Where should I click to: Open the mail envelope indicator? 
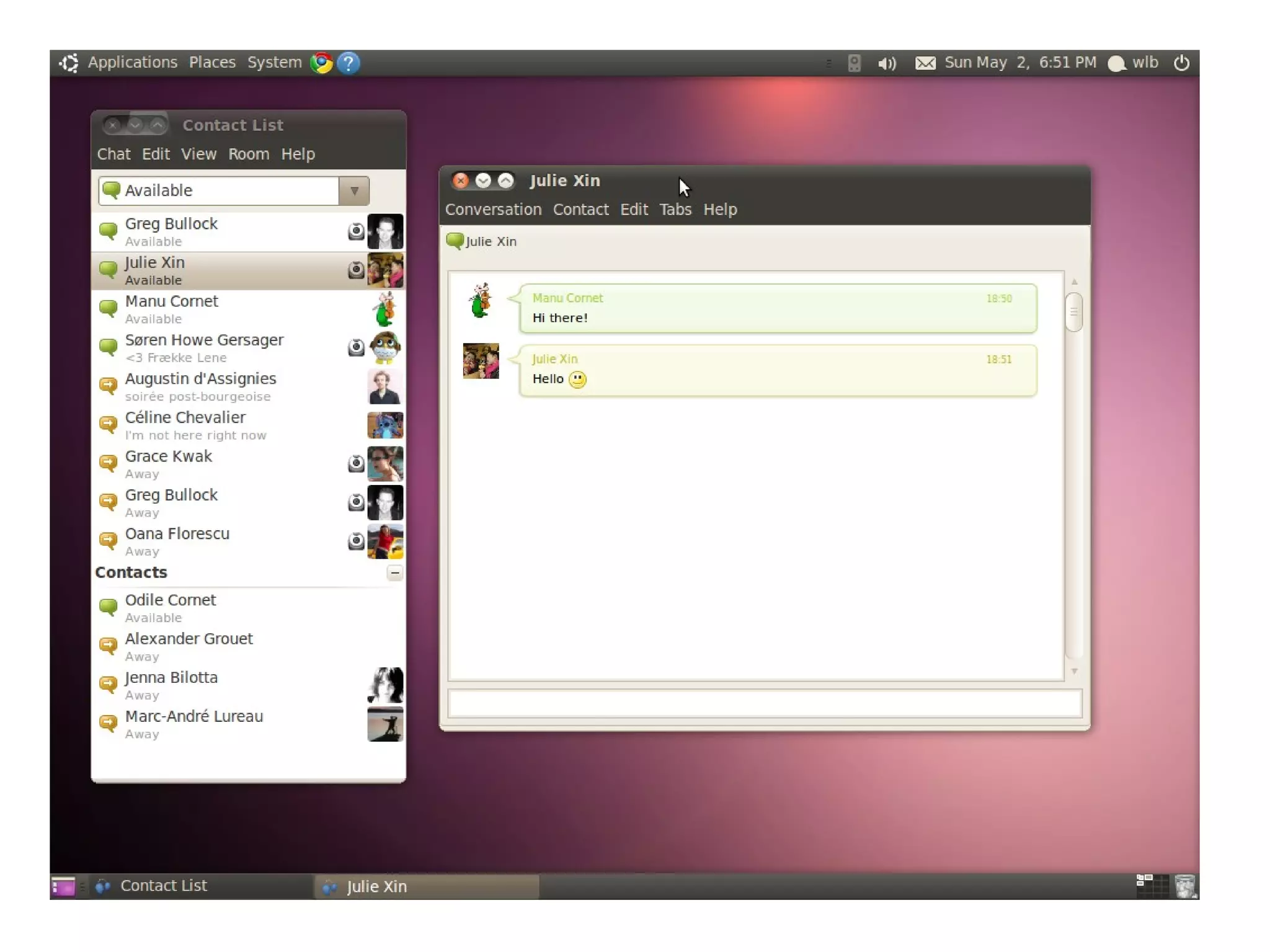pos(925,63)
